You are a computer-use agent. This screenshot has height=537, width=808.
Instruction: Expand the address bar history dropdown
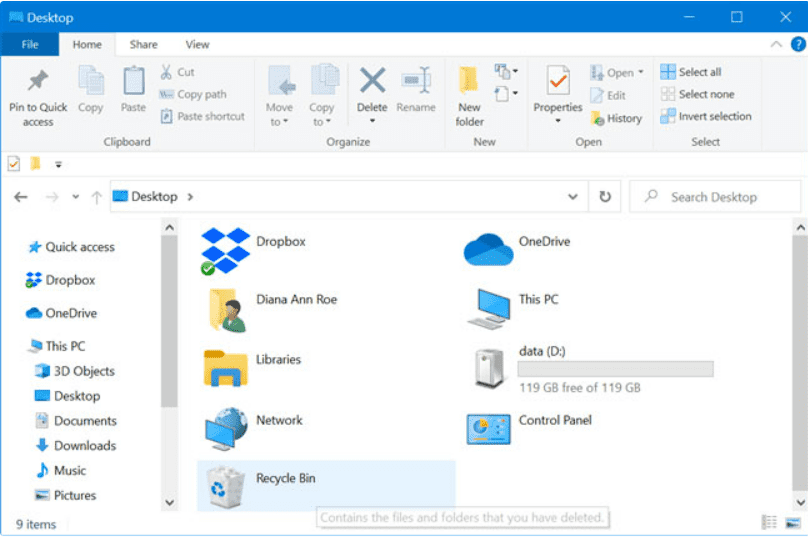point(573,197)
